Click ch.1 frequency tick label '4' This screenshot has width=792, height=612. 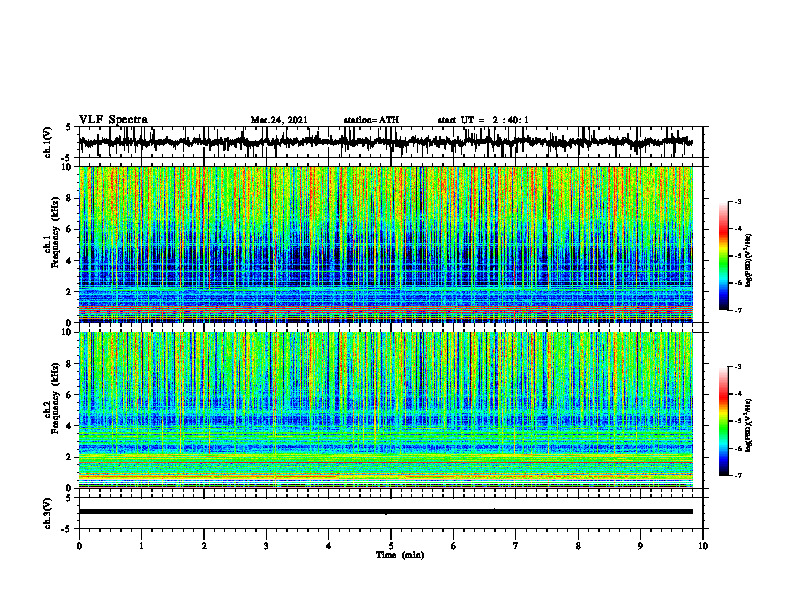70,261
